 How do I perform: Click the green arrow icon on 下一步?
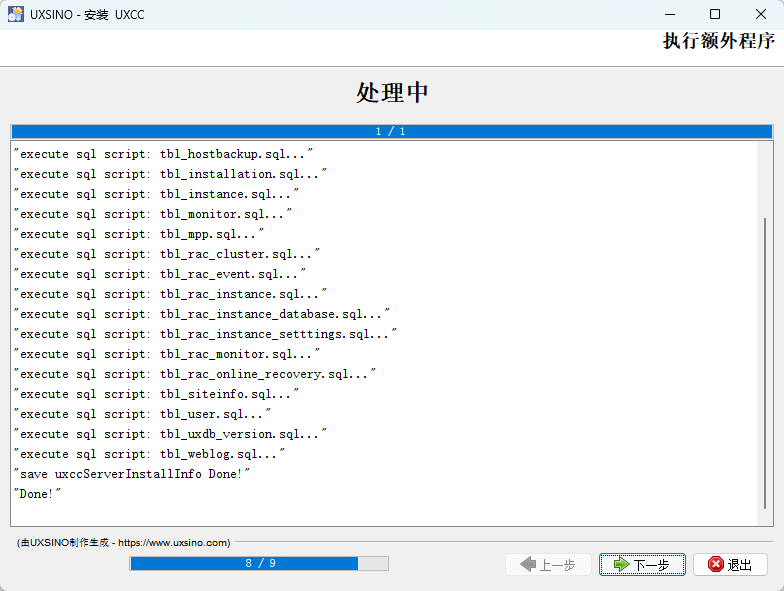[x=621, y=565]
